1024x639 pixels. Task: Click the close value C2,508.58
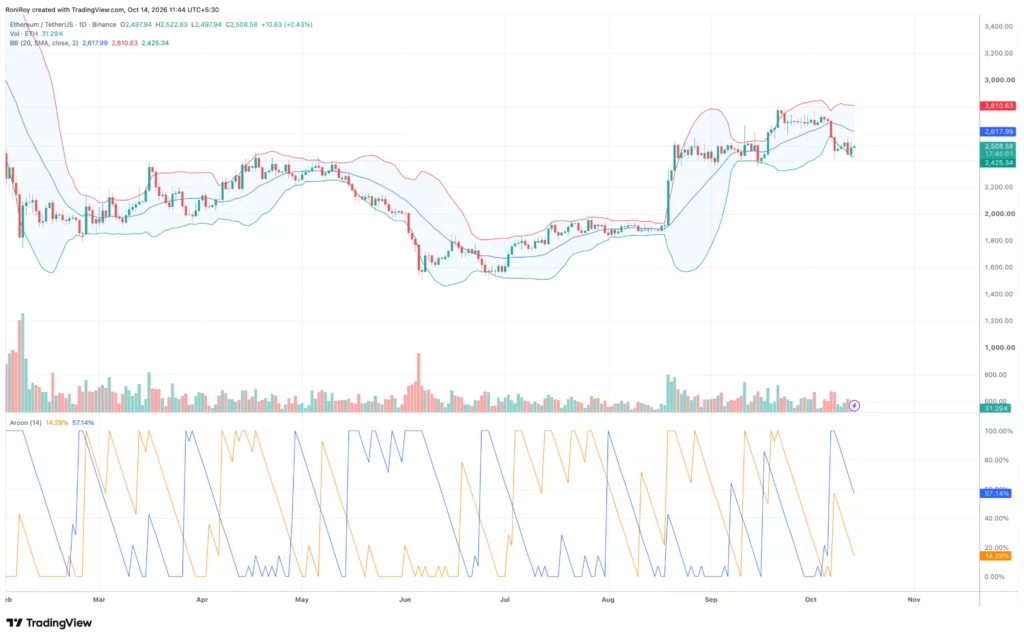[242, 25]
